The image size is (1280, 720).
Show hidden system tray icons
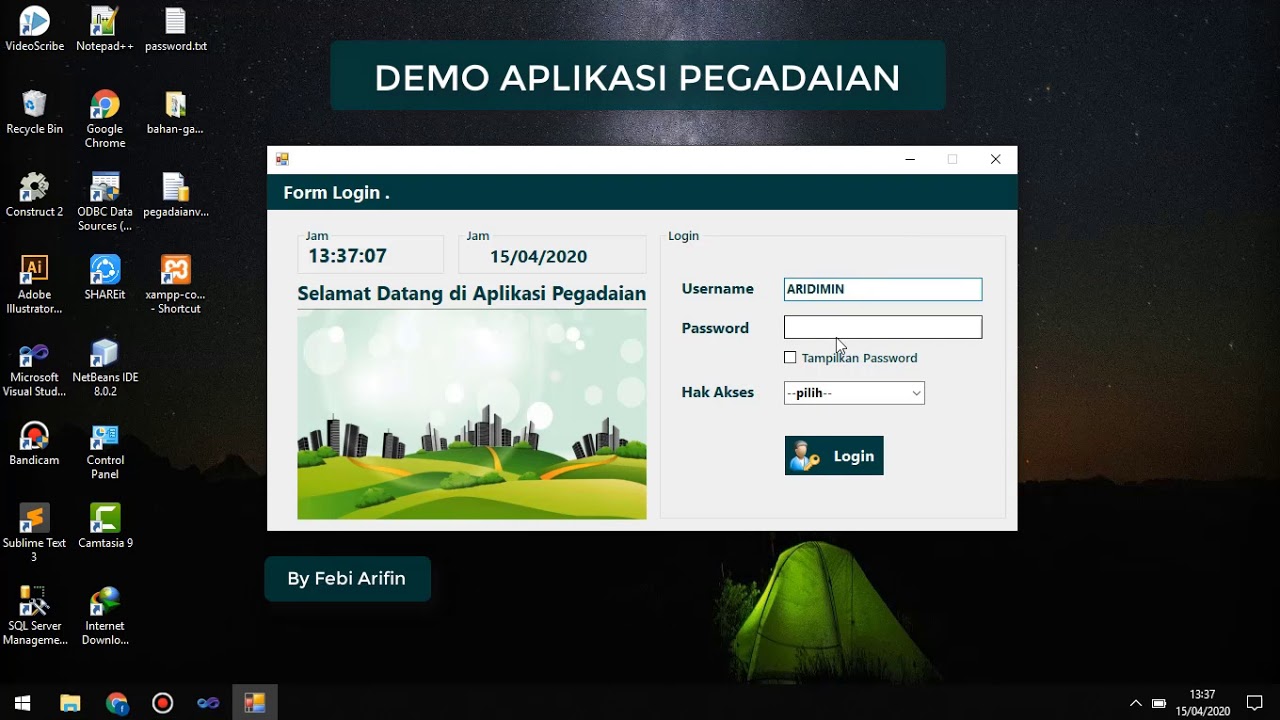pos(1135,703)
